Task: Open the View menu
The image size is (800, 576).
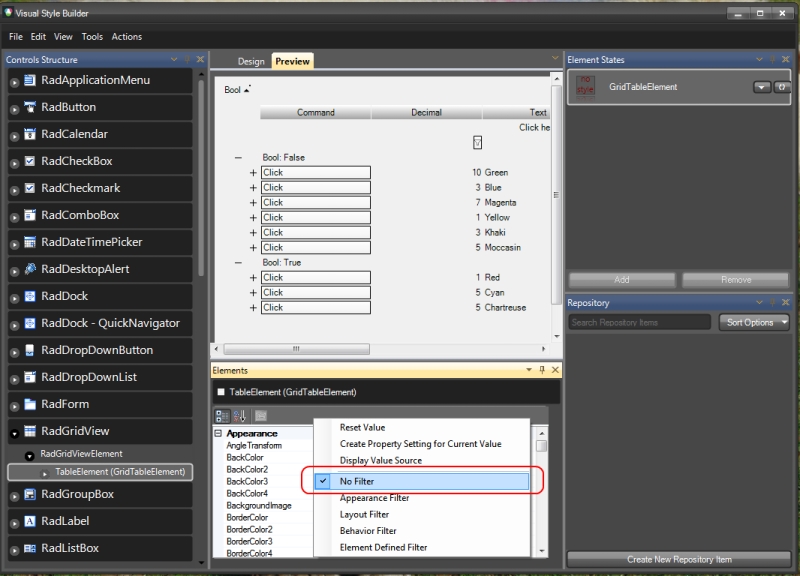Action: pos(63,37)
